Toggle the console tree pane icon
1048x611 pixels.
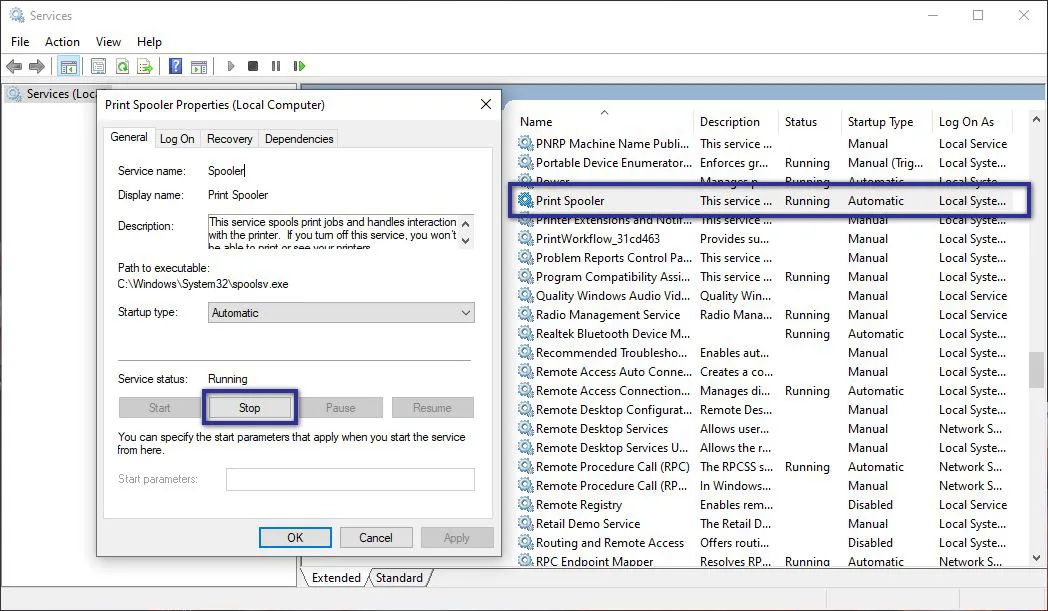click(x=67, y=66)
